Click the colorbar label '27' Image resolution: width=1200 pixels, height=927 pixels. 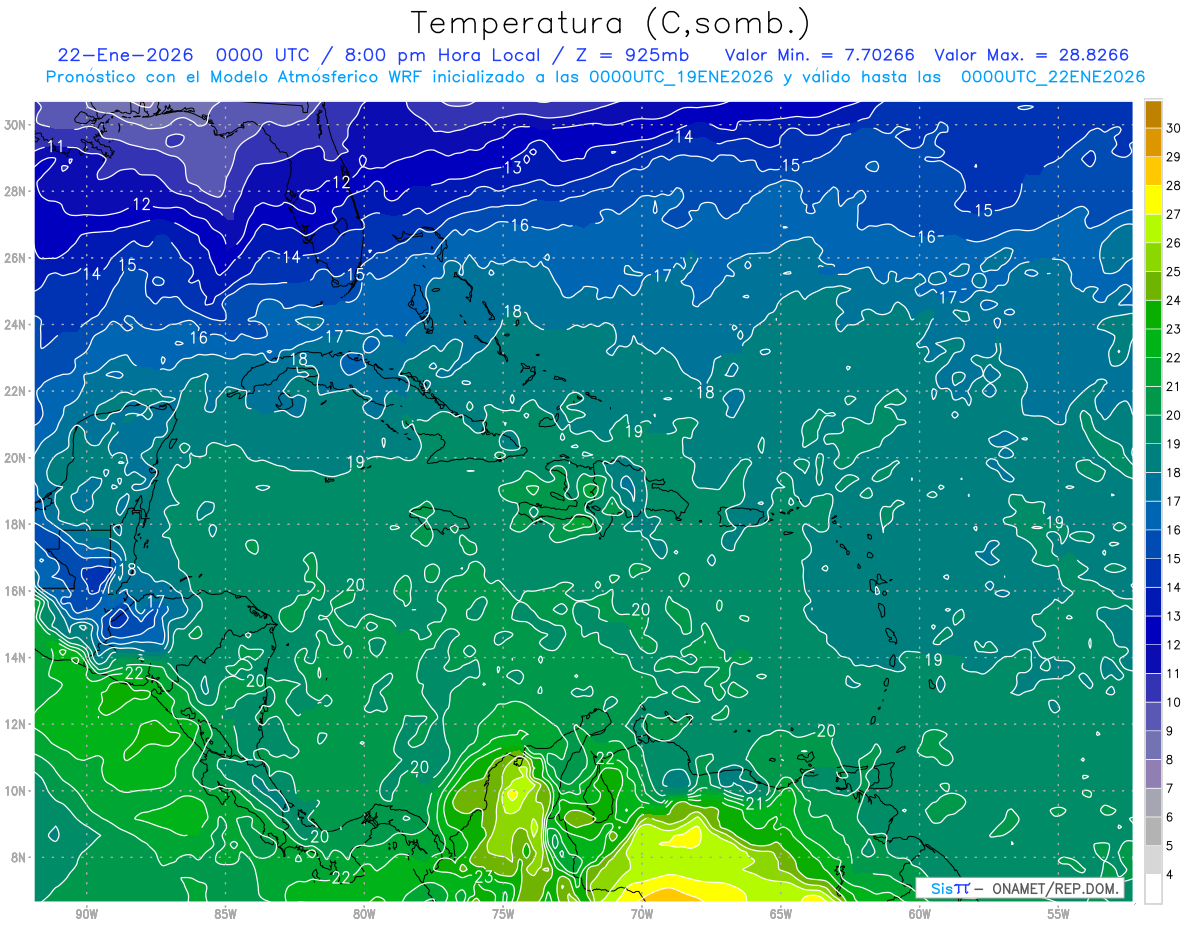(x=1174, y=214)
